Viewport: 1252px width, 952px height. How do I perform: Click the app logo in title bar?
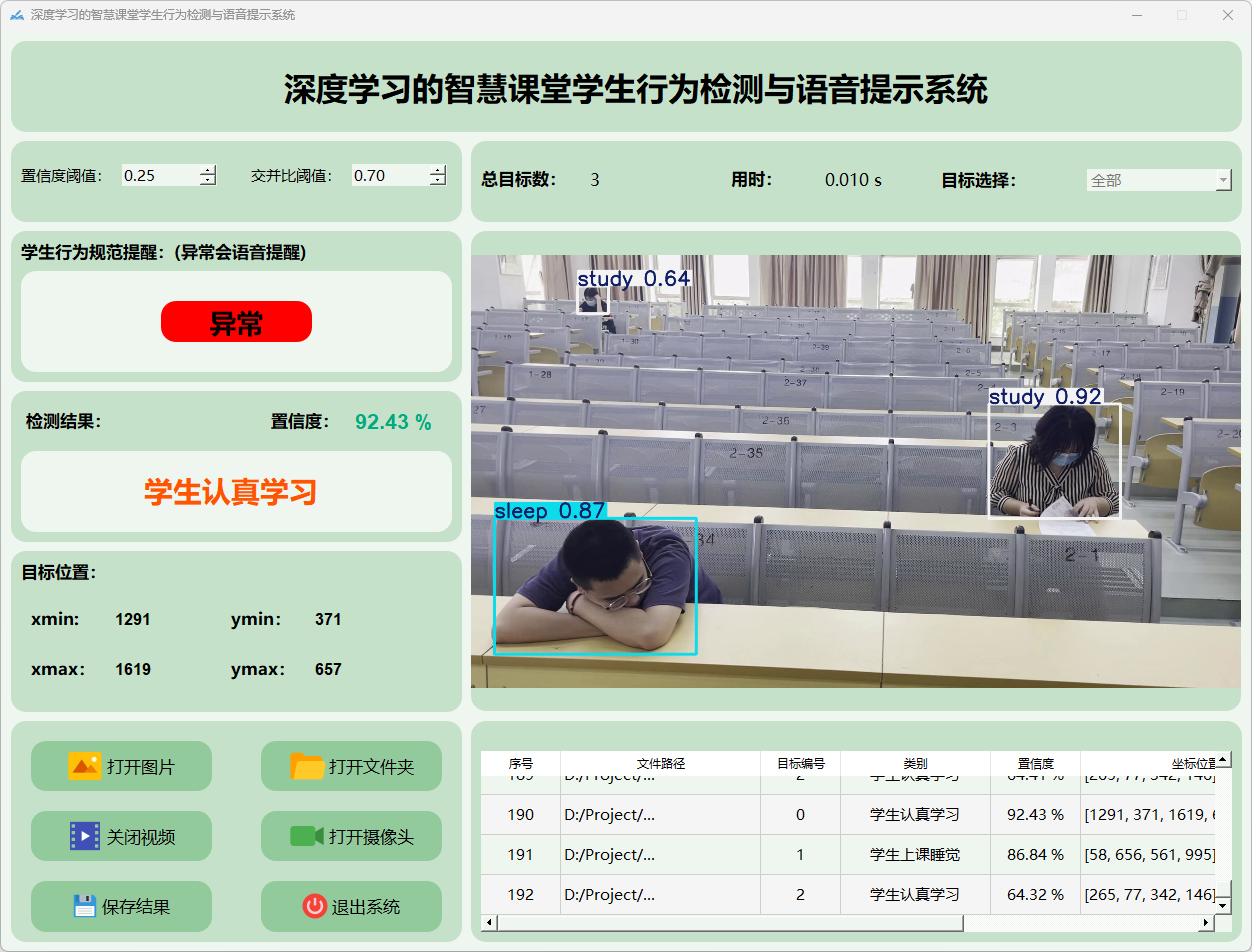tap(16, 15)
